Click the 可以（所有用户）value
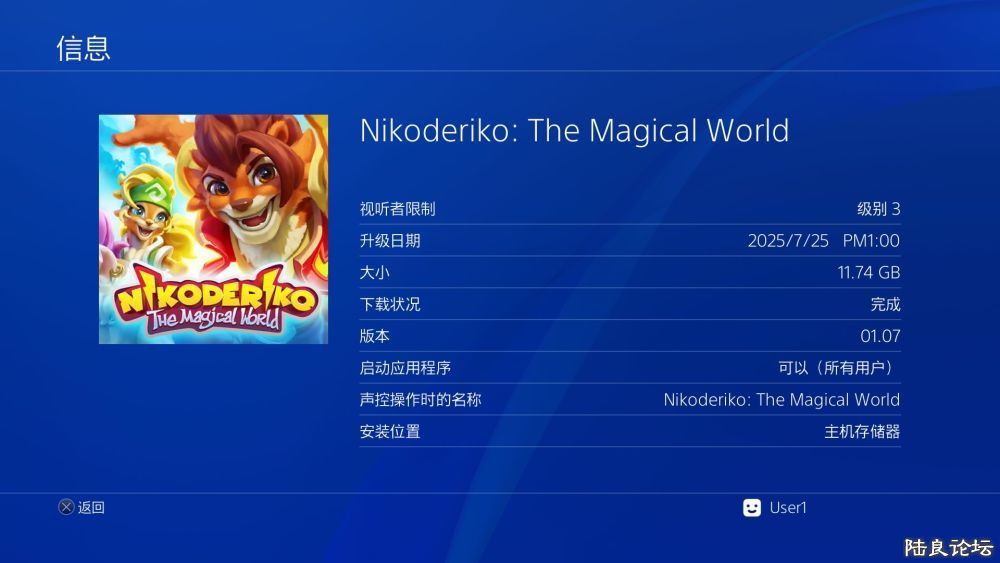1000x563 pixels. (839, 369)
